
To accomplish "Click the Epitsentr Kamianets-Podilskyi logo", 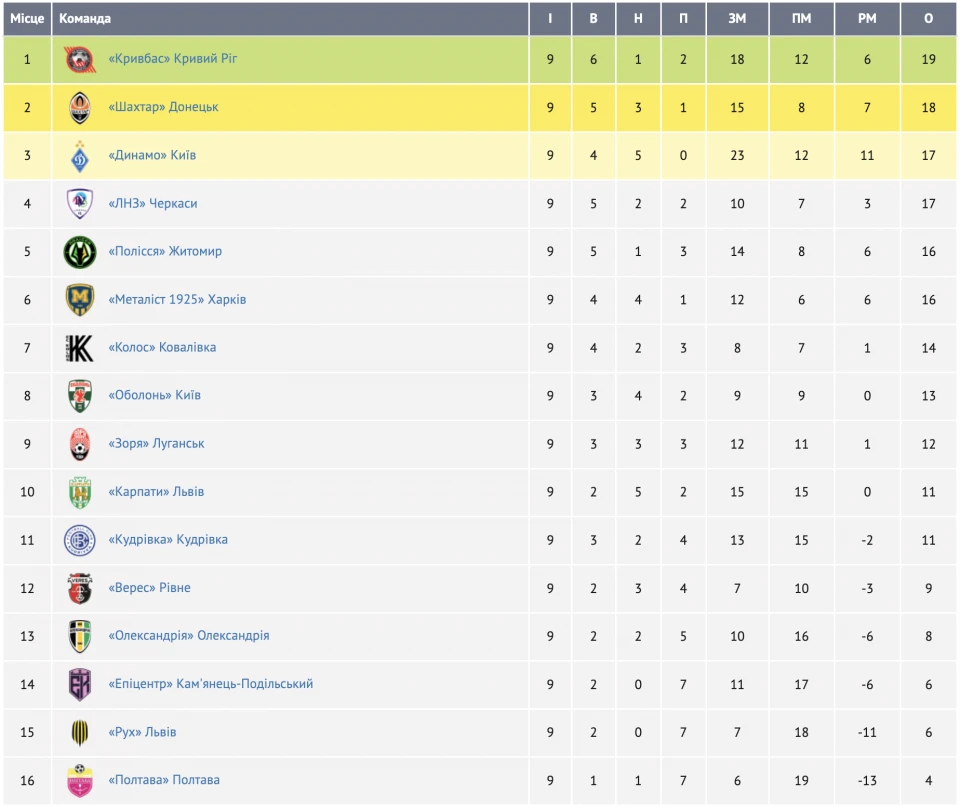I will pos(80,685).
